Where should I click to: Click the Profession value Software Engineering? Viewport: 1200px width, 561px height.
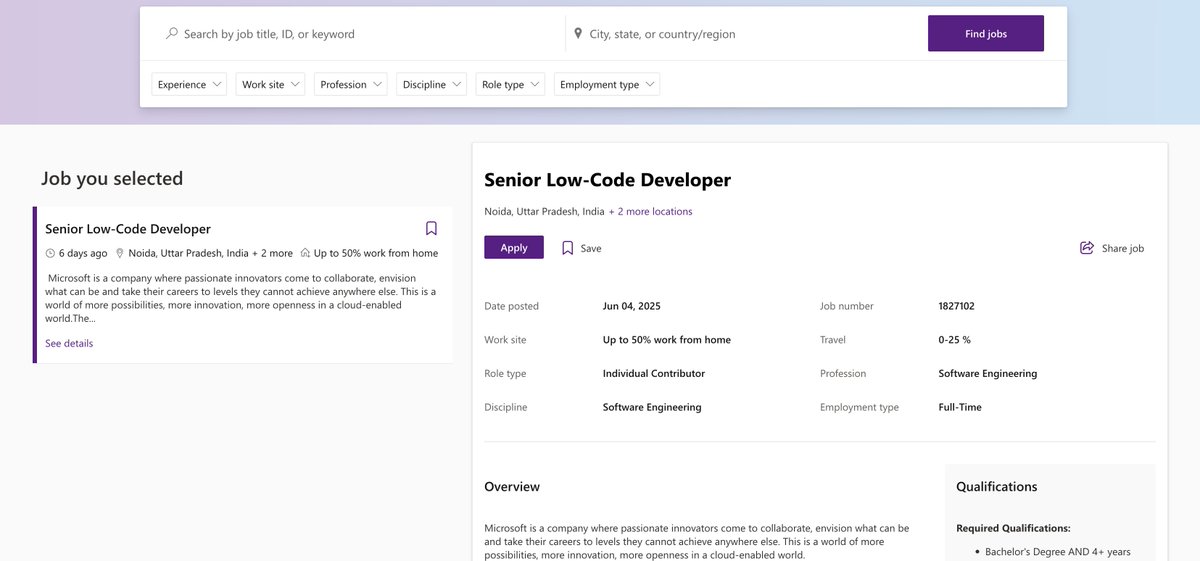pos(987,373)
